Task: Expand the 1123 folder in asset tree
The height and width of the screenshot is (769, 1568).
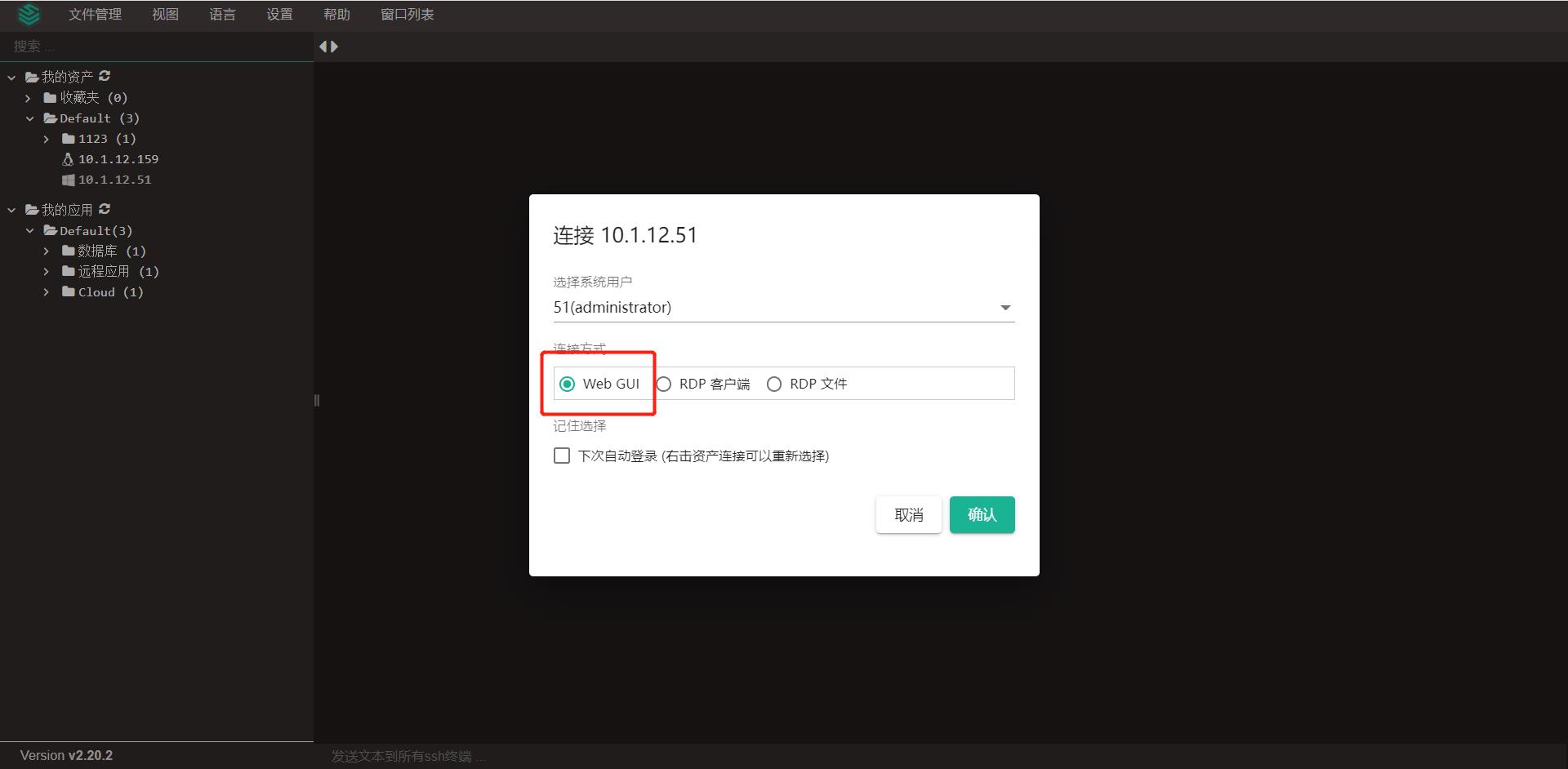Action: (x=47, y=139)
